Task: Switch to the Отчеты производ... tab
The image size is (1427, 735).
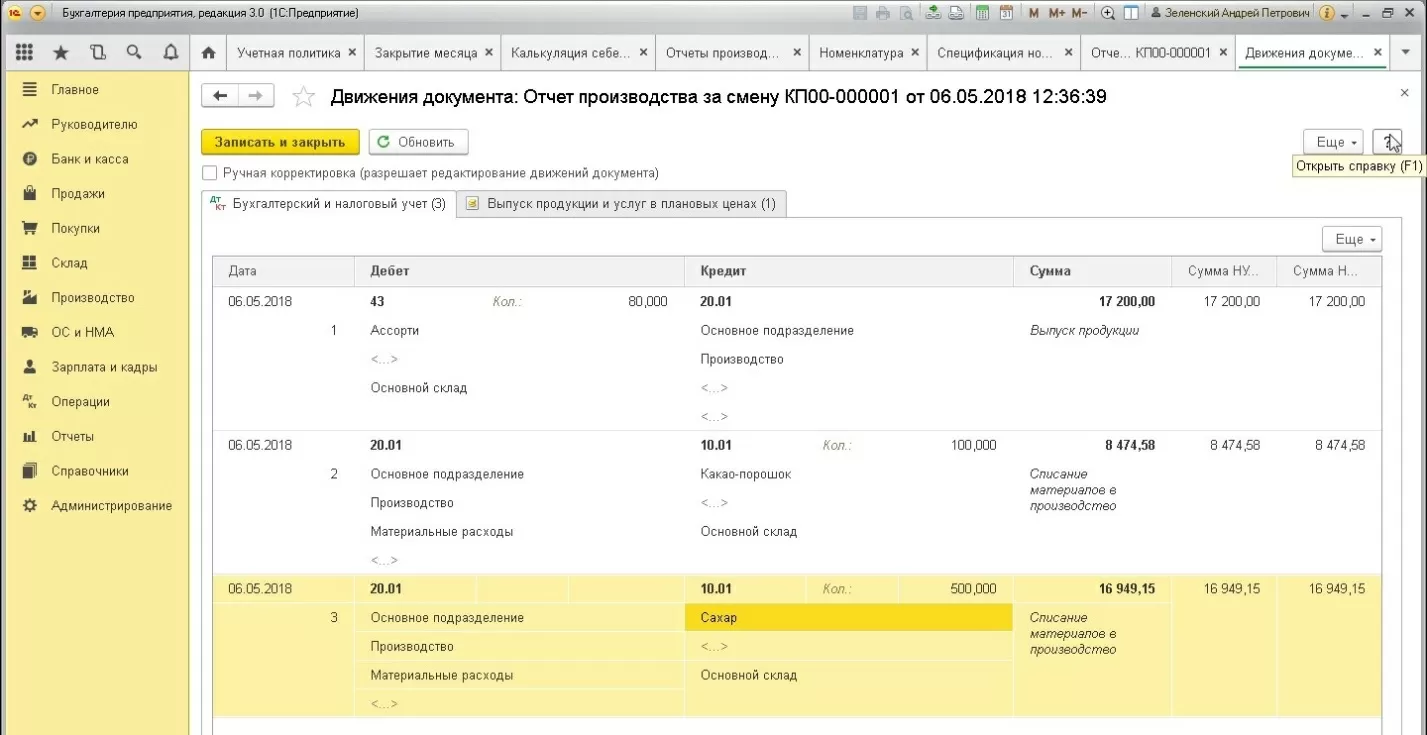Action: pos(722,53)
